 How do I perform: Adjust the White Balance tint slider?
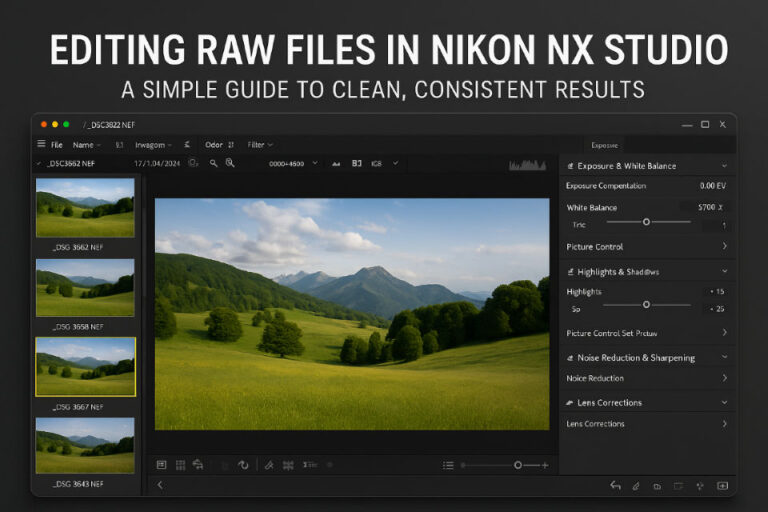pos(646,222)
